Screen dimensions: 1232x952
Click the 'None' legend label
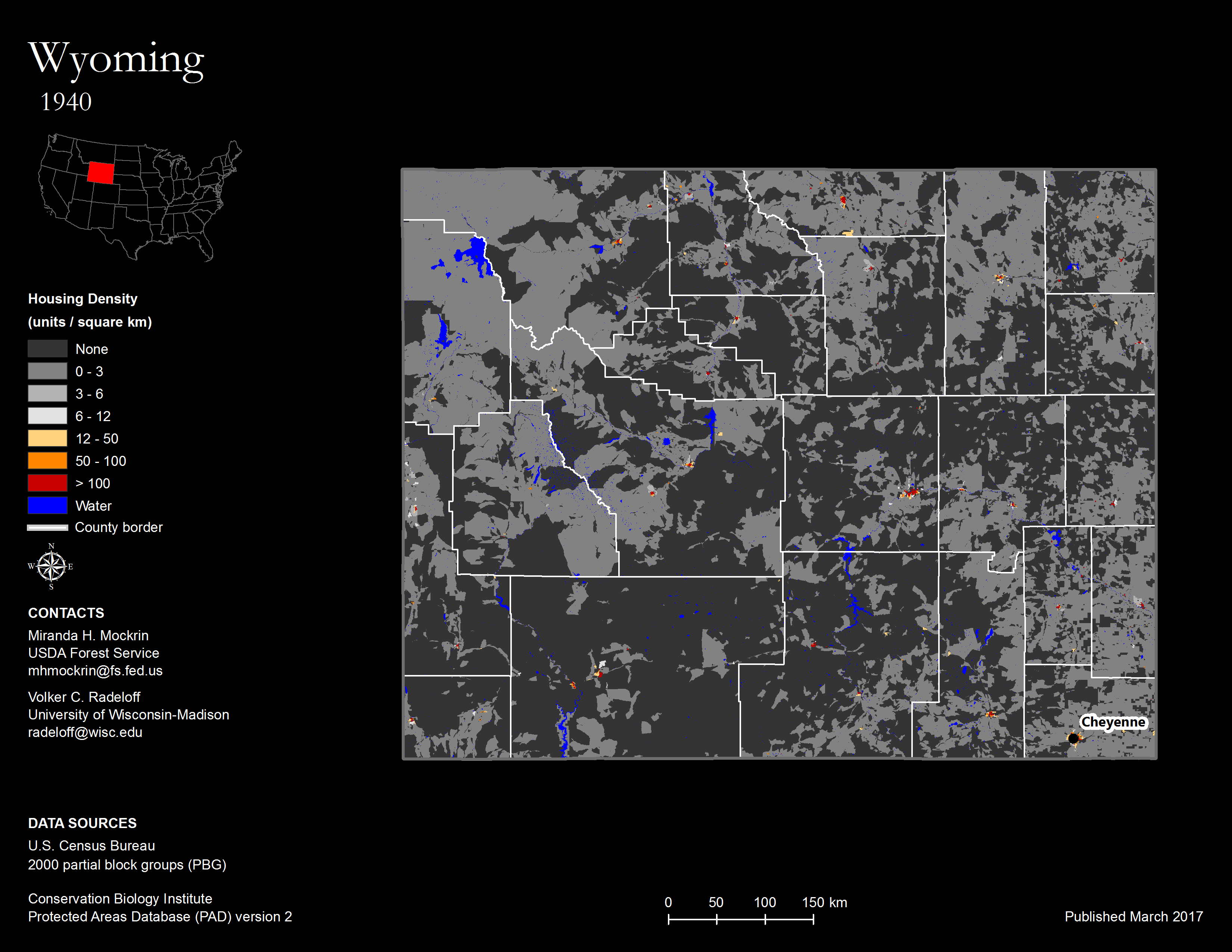tap(92, 349)
